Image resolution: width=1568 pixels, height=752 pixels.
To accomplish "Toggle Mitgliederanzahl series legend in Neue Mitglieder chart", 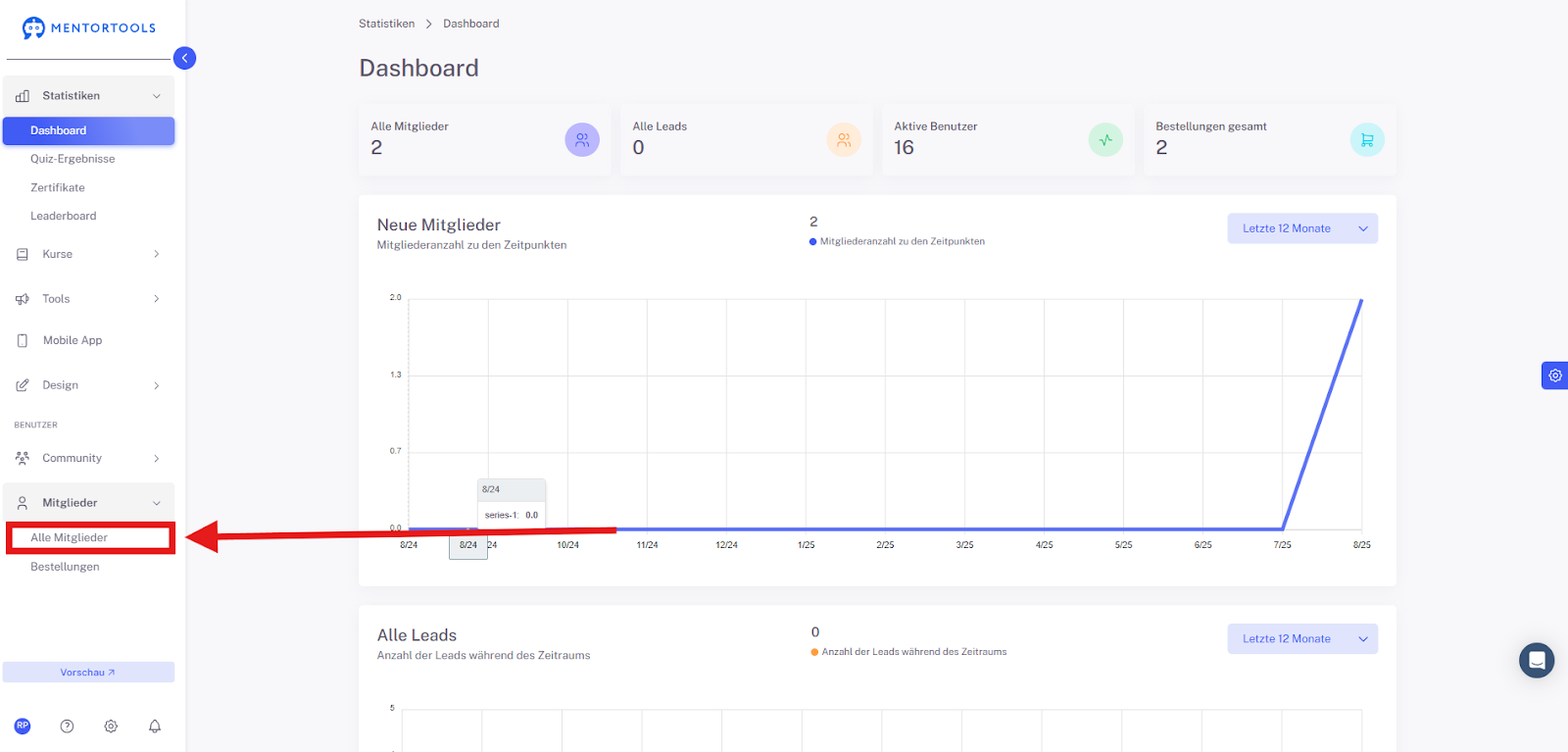I will point(897,241).
